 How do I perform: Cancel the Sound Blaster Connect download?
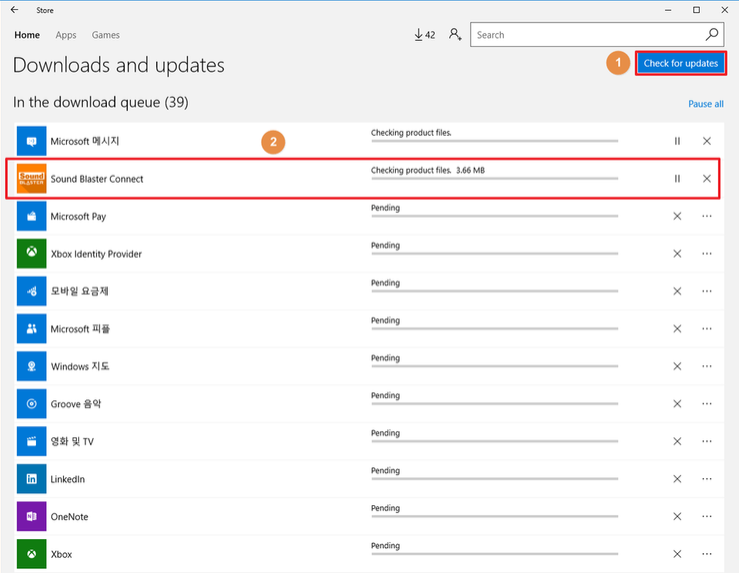tap(707, 179)
